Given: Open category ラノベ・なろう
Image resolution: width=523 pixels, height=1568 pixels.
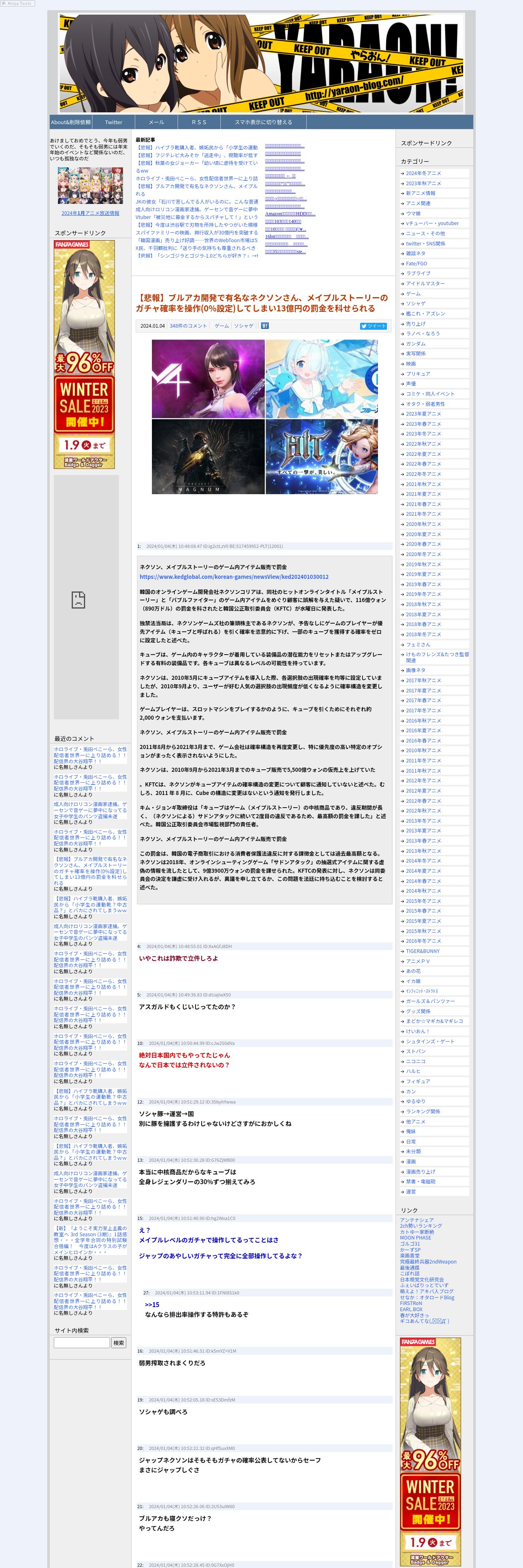Looking at the screenshot, I should pos(422,333).
